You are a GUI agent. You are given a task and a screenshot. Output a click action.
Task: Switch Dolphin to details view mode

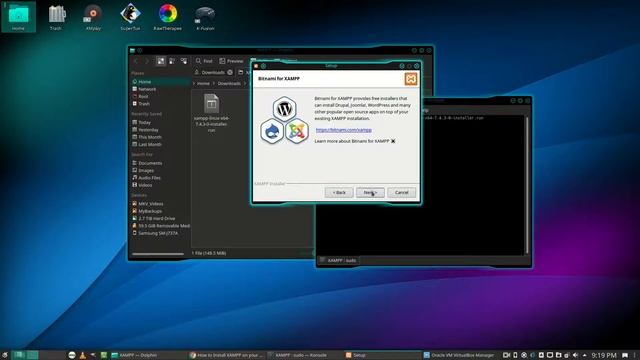(x=184, y=61)
